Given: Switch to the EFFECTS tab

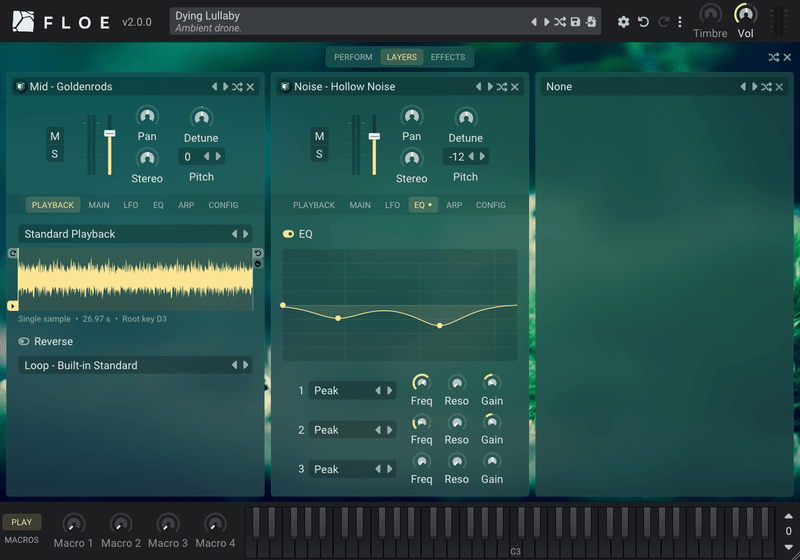Looking at the screenshot, I should (447, 57).
